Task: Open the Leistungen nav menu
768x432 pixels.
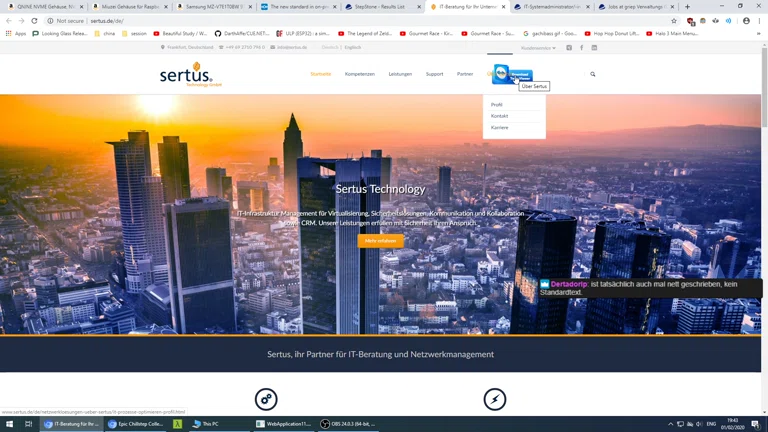Action: [x=400, y=74]
